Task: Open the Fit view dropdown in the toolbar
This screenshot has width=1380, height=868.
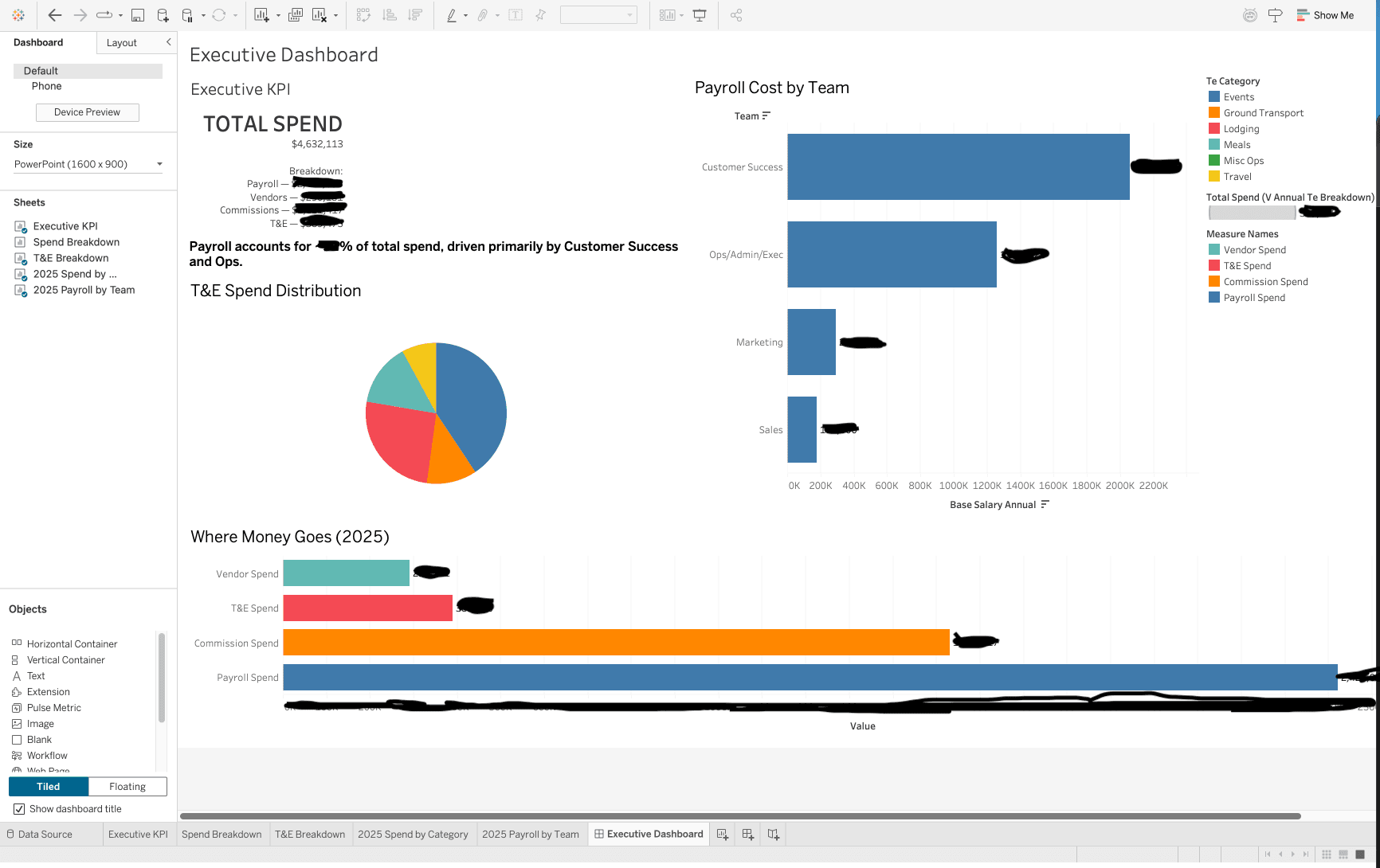Action: (x=598, y=14)
